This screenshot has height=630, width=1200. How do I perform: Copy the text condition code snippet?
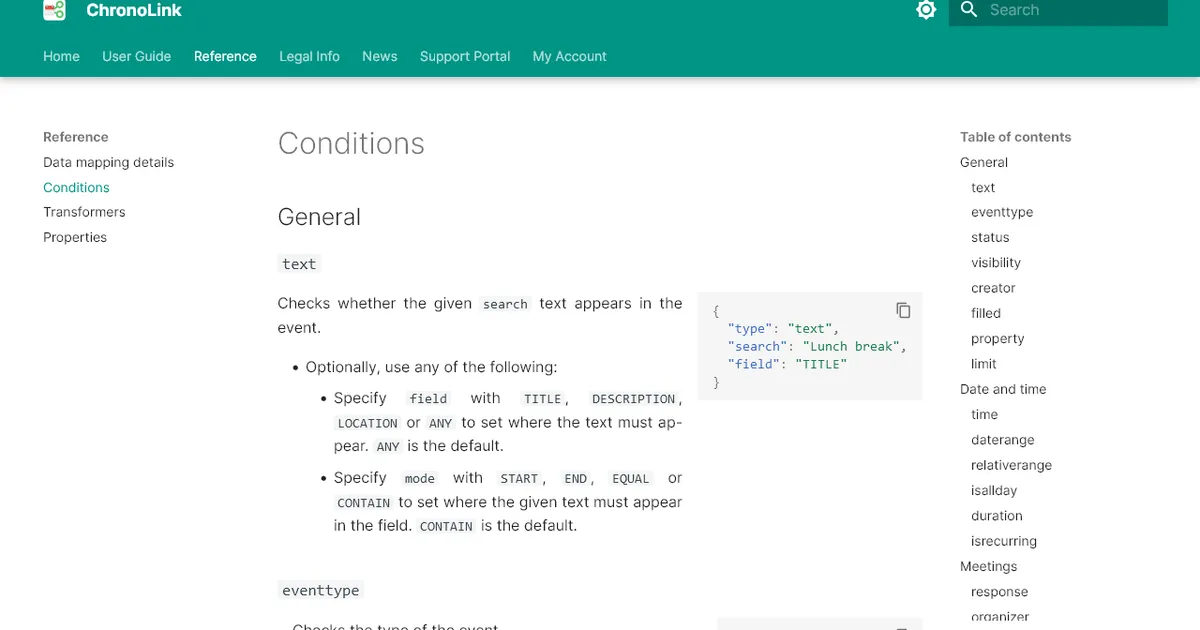tap(903, 310)
